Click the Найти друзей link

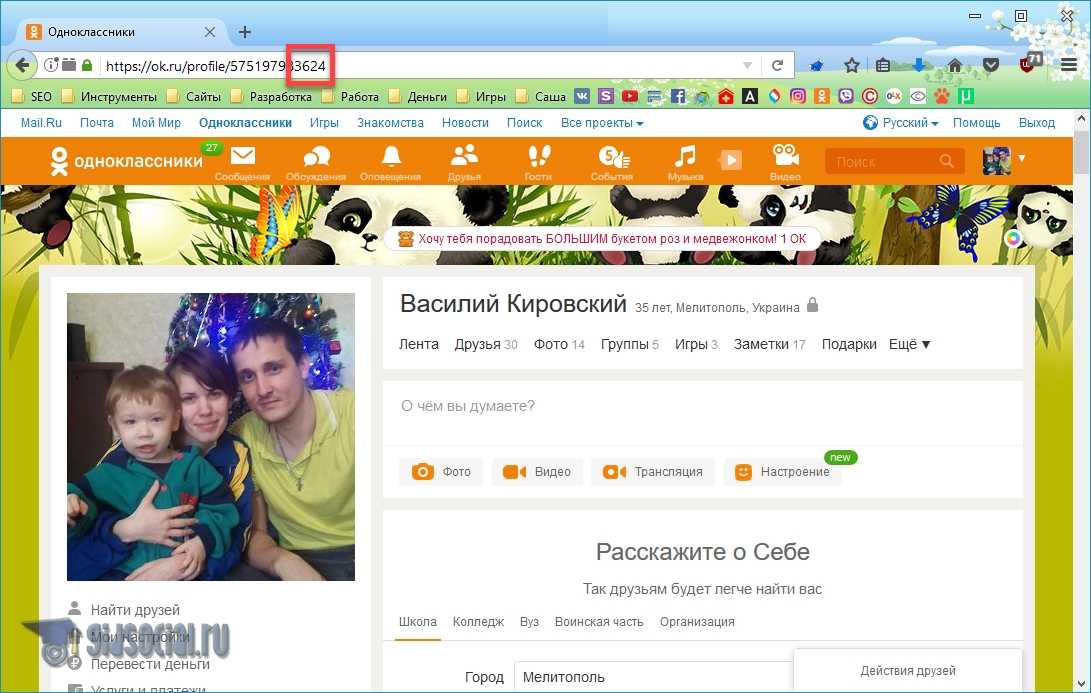pyautogui.click(x=135, y=610)
